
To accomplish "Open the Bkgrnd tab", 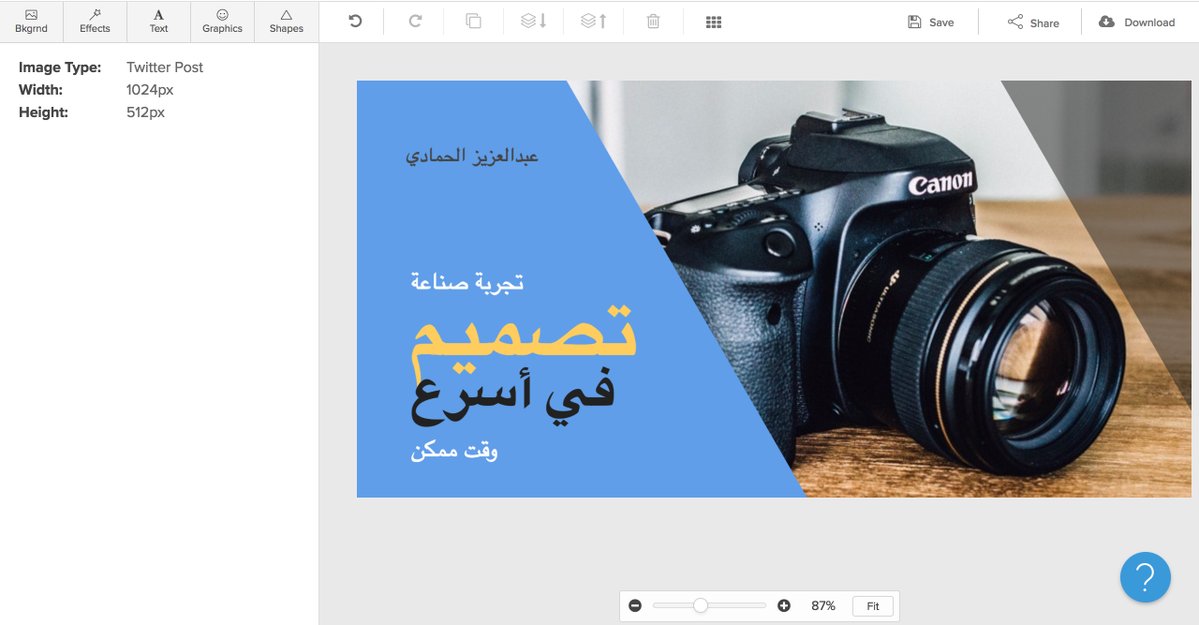I will coord(31,21).
